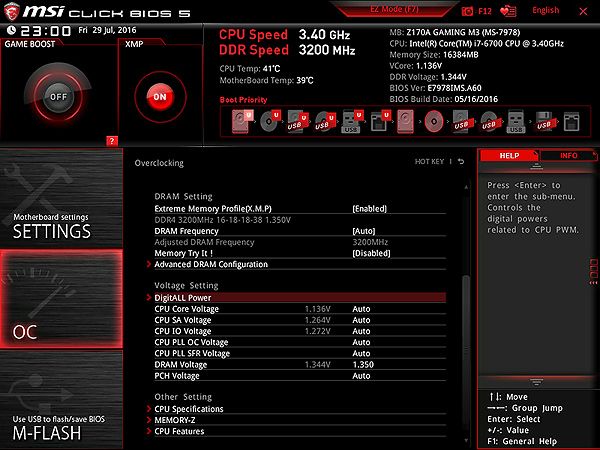Click the back arrow next to HOT KEY
The image size is (600, 450).
(461, 161)
